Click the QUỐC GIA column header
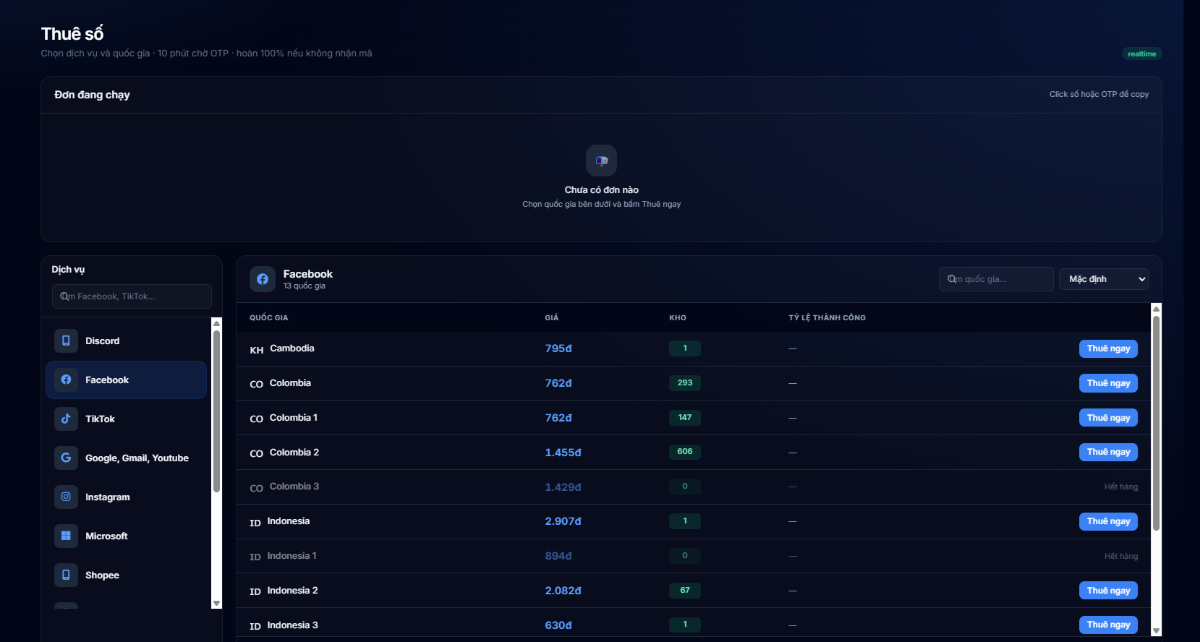The width and height of the screenshot is (1200, 642). (269, 318)
